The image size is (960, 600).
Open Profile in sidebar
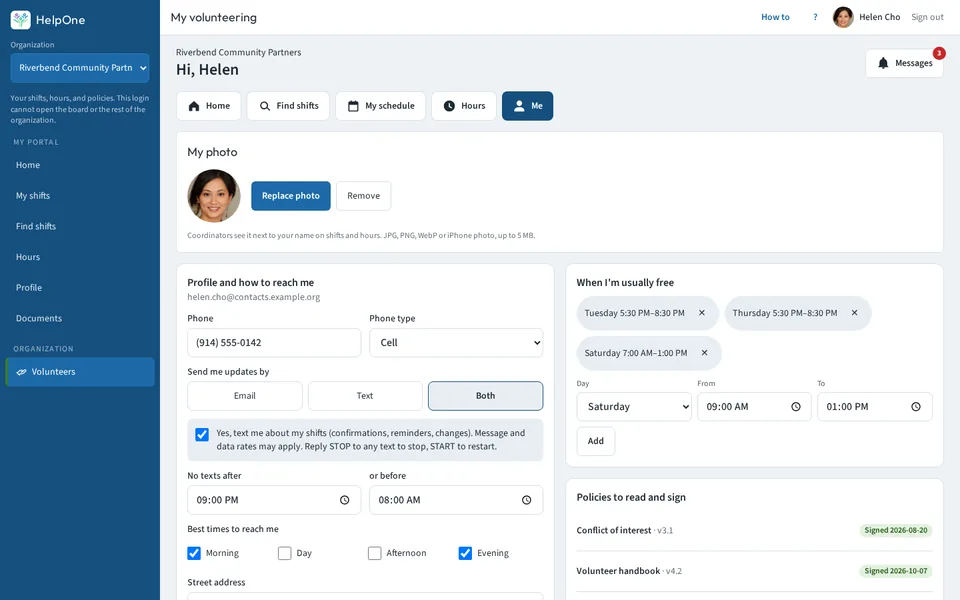(x=80, y=288)
